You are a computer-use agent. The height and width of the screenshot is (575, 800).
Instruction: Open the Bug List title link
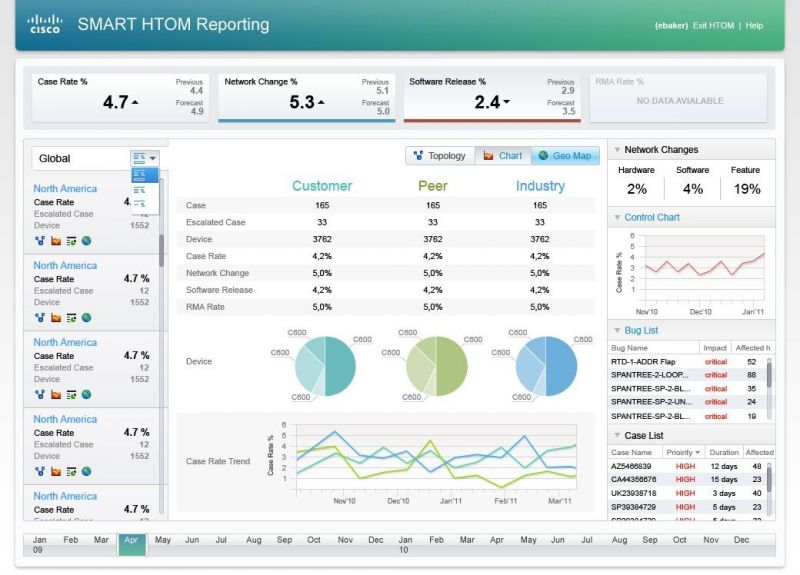pyautogui.click(x=641, y=331)
